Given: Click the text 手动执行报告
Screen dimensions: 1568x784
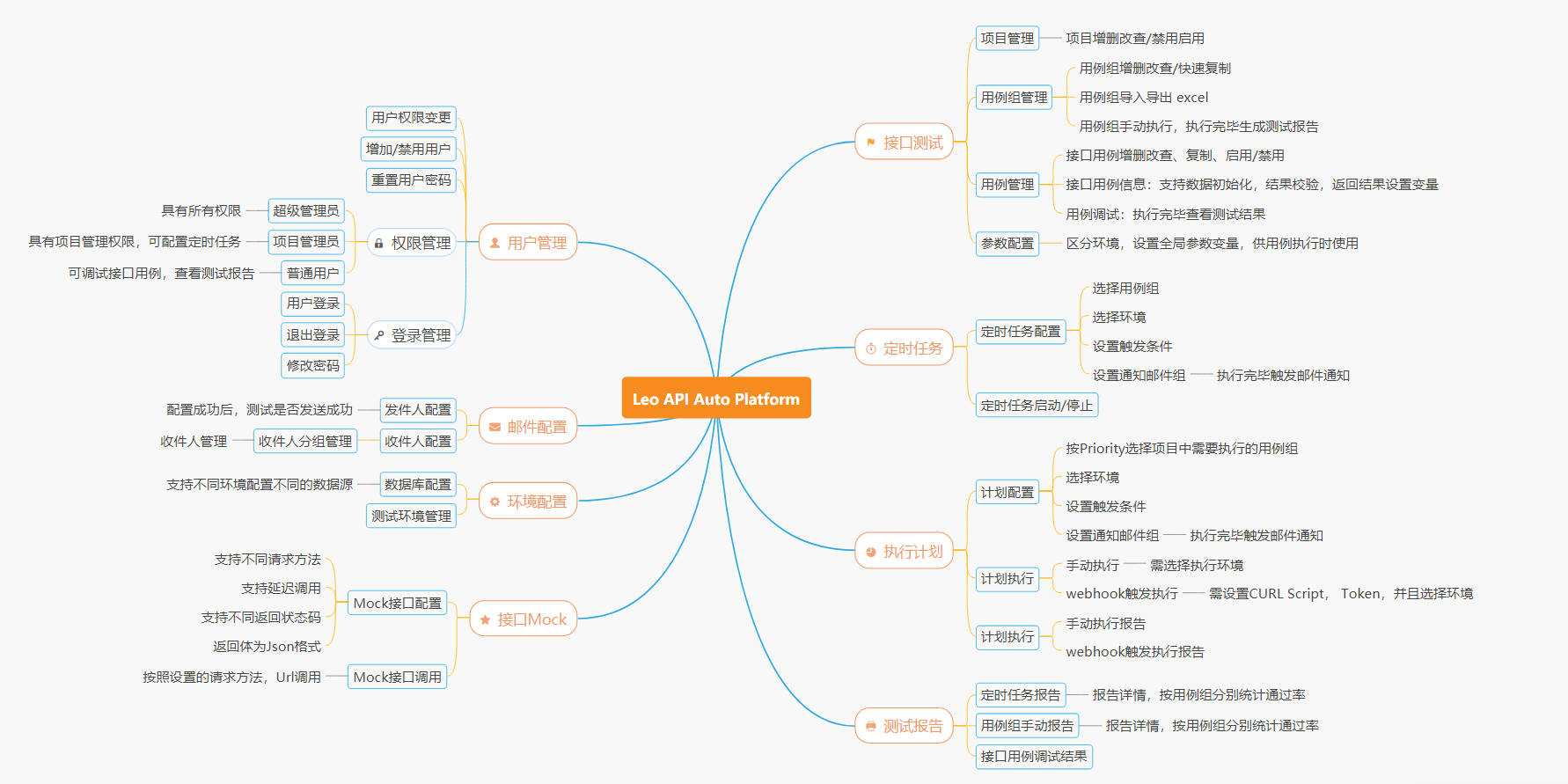Looking at the screenshot, I should tap(1105, 623).
